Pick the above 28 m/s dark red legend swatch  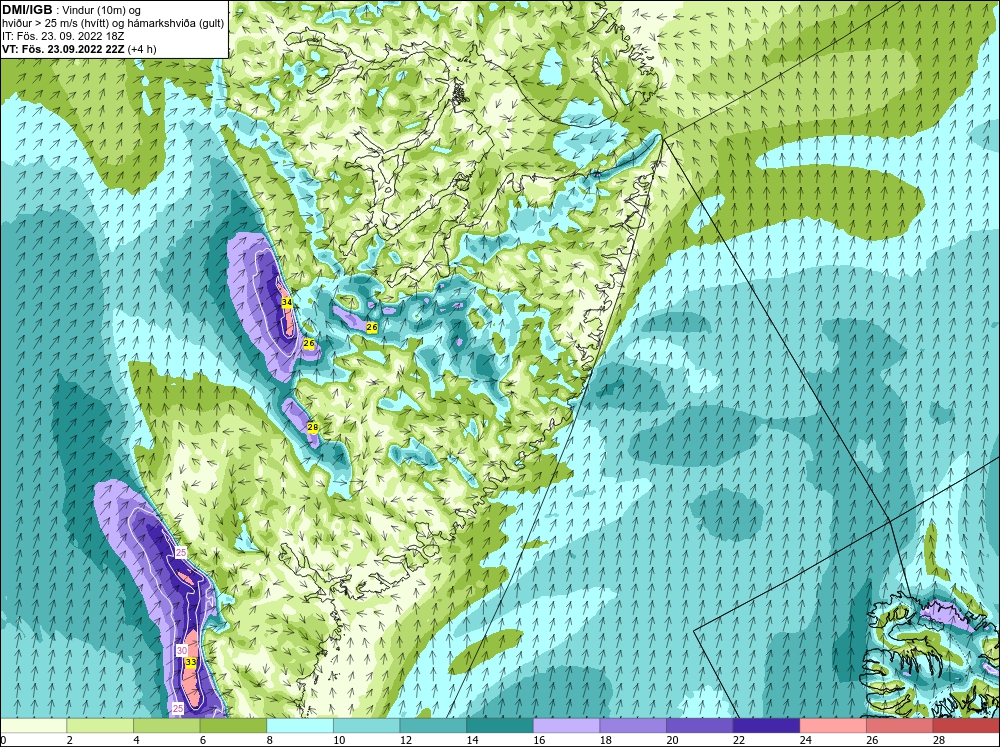(966, 725)
